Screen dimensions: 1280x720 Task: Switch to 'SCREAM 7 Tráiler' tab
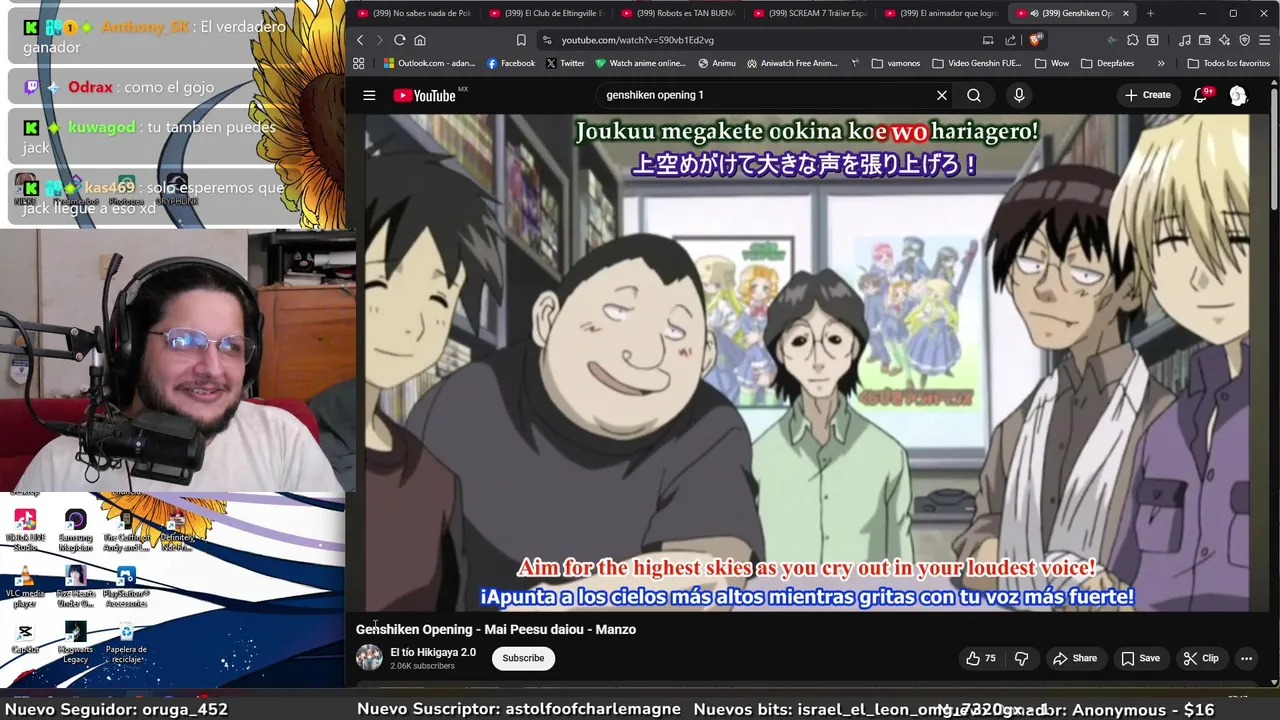coord(810,13)
